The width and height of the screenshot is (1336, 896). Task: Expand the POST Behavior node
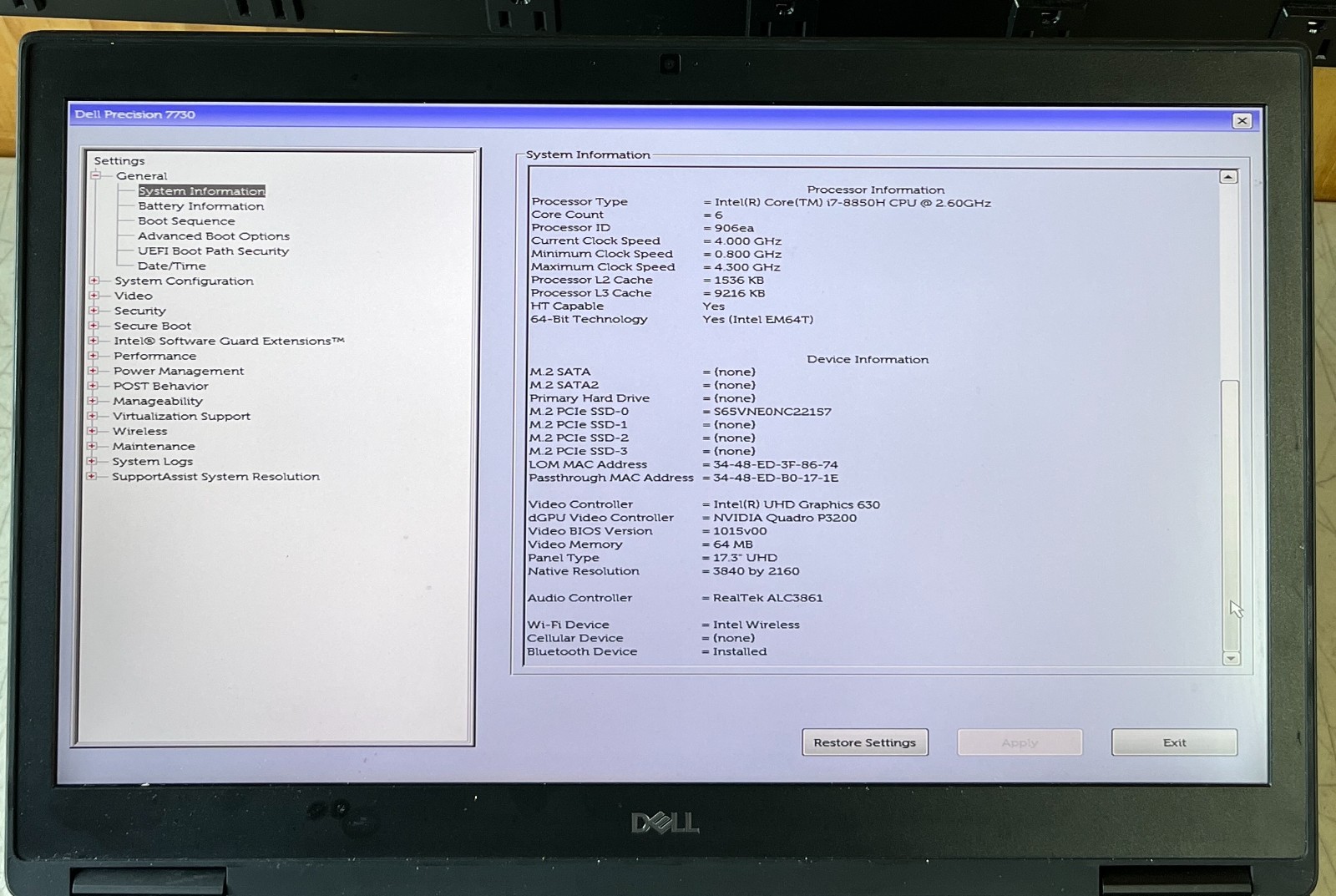(x=94, y=386)
